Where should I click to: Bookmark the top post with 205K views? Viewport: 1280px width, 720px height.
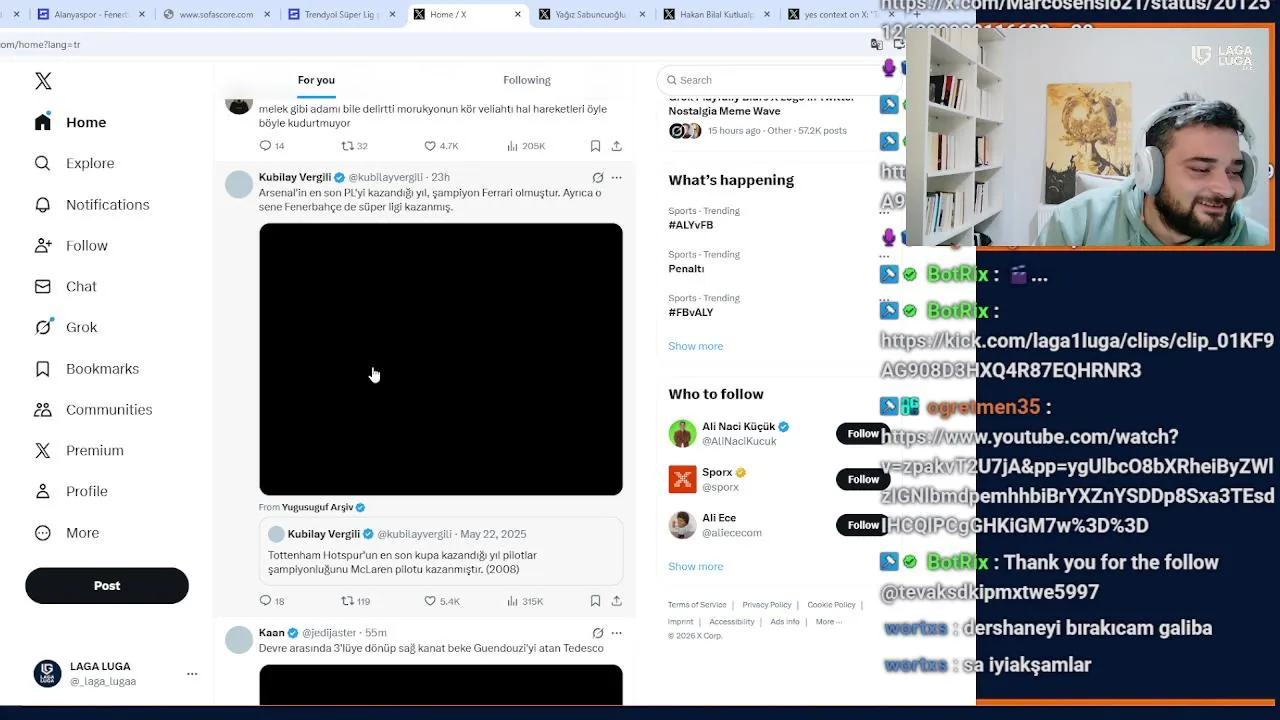(x=595, y=146)
